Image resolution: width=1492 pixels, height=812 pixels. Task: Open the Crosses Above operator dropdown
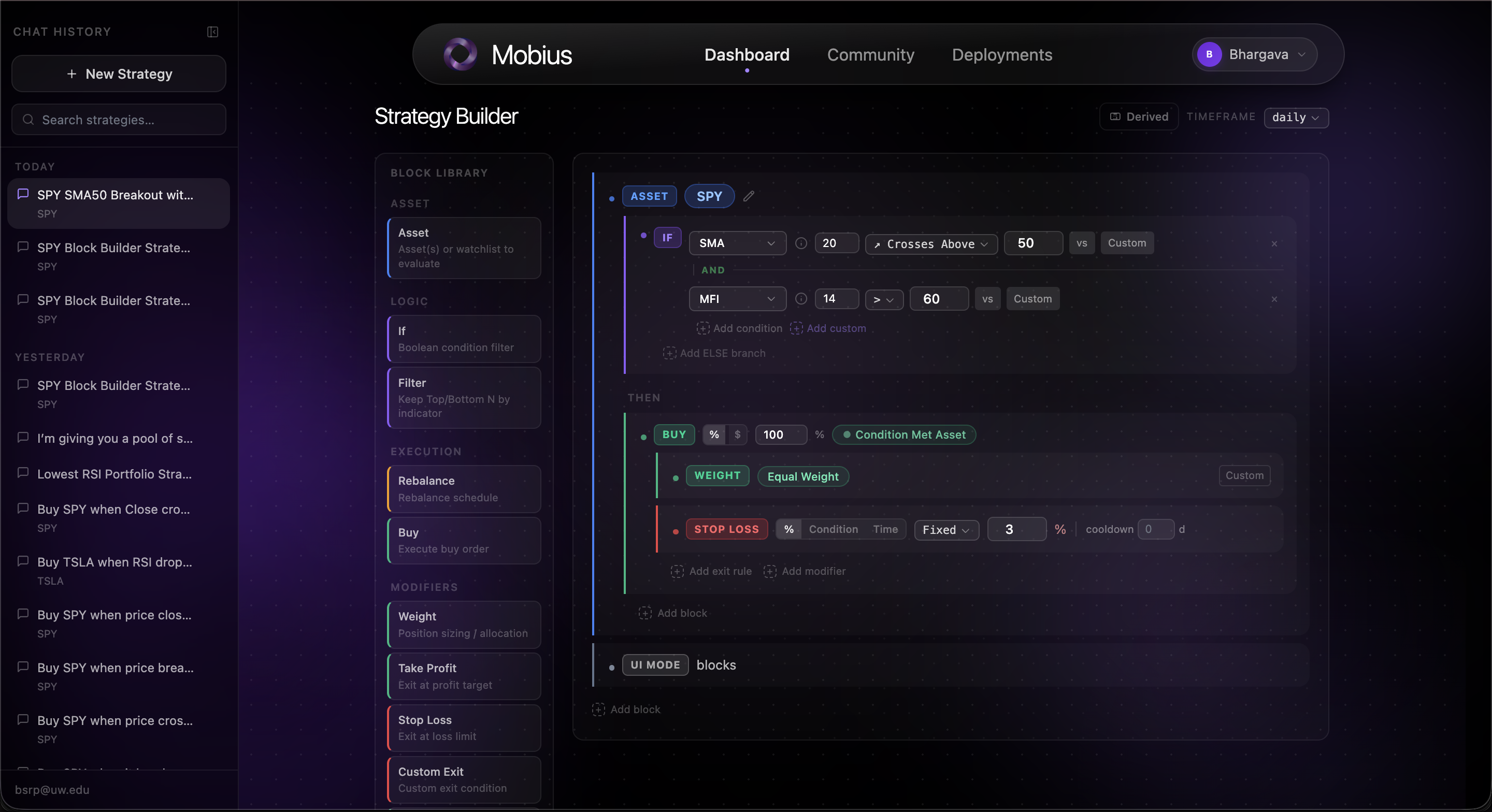pyautogui.click(x=930, y=244)
